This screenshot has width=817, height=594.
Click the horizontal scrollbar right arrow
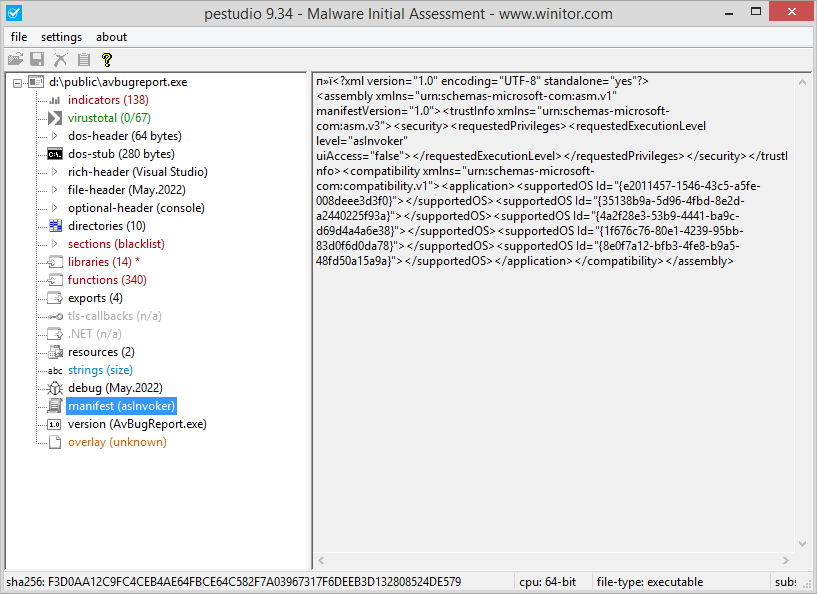(x=786, y=561)
